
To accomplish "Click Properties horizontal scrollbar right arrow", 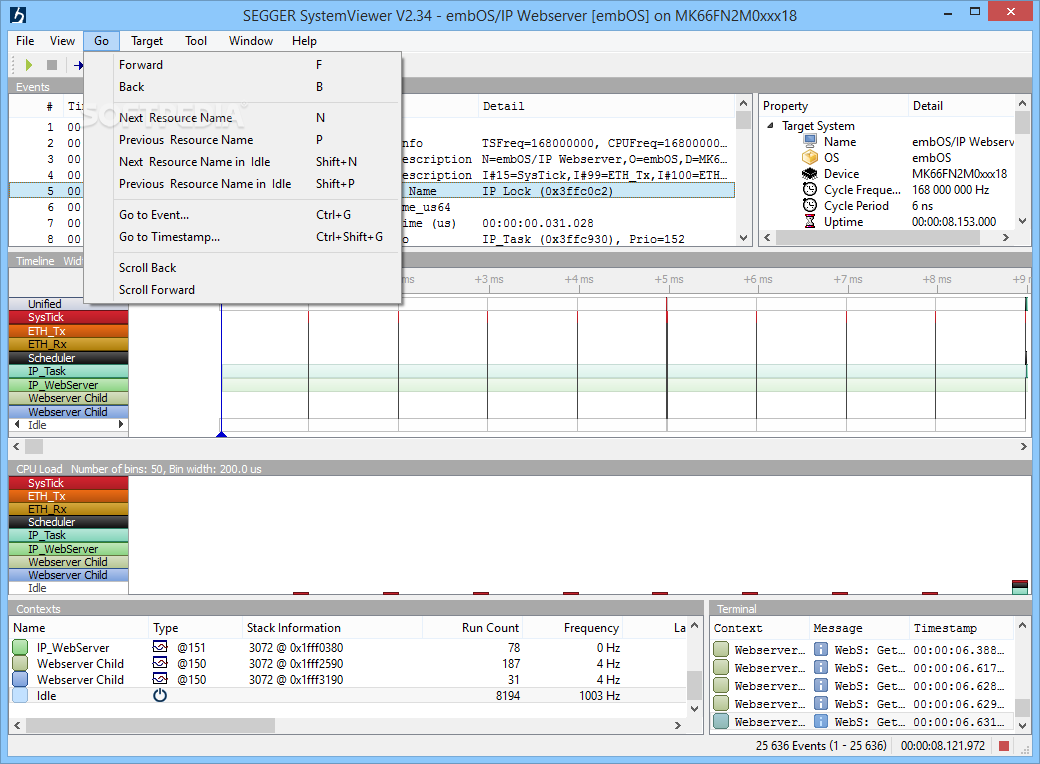I will (1006, 237).
